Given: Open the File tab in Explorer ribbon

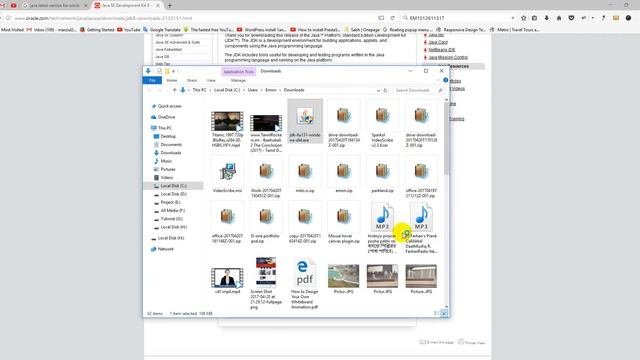Looking at the screenshot, I should coord(152,80).
